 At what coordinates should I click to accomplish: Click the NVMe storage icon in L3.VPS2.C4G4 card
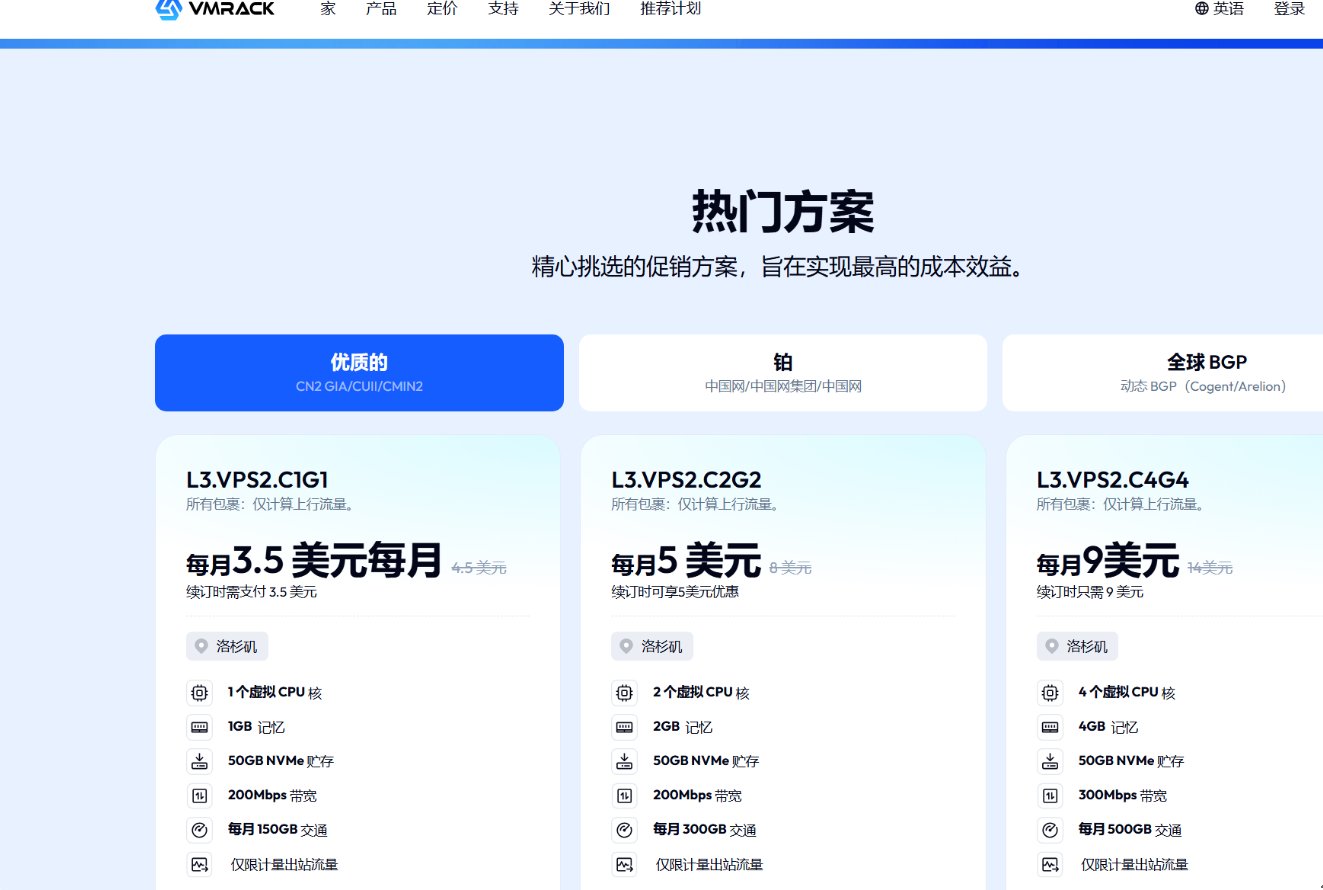pos(1050,761)
